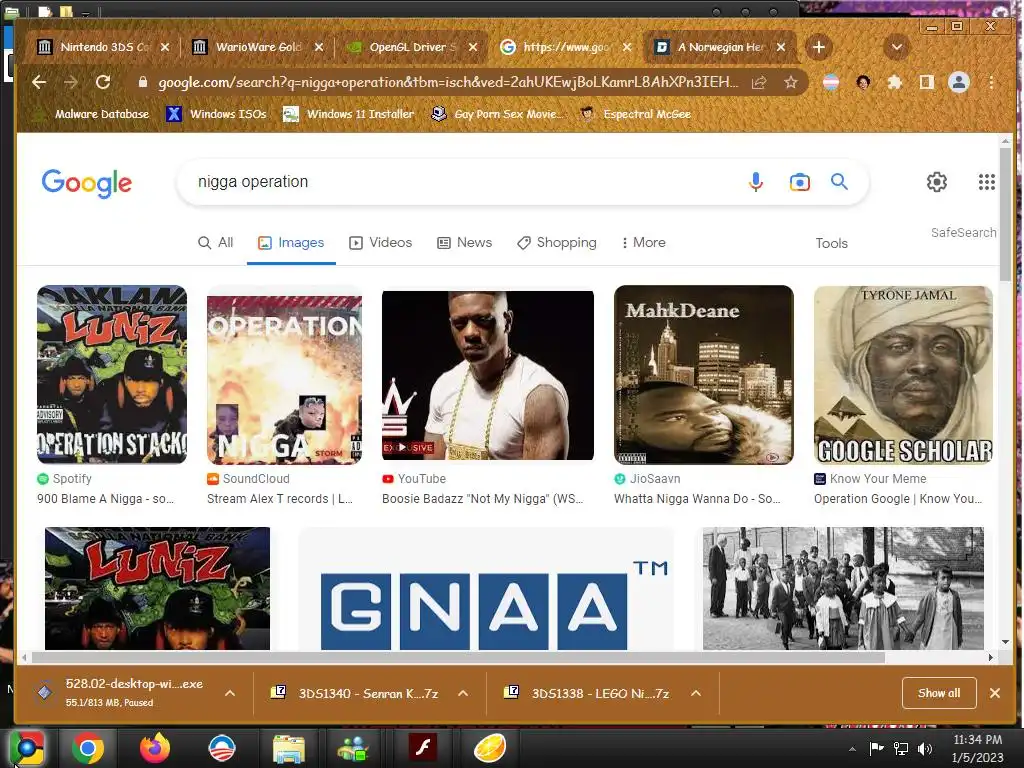Open File Explorer from the taskbar
The width and height of the screenshot is (1024, 768).
pyautogui.click(x=288, y=748)
